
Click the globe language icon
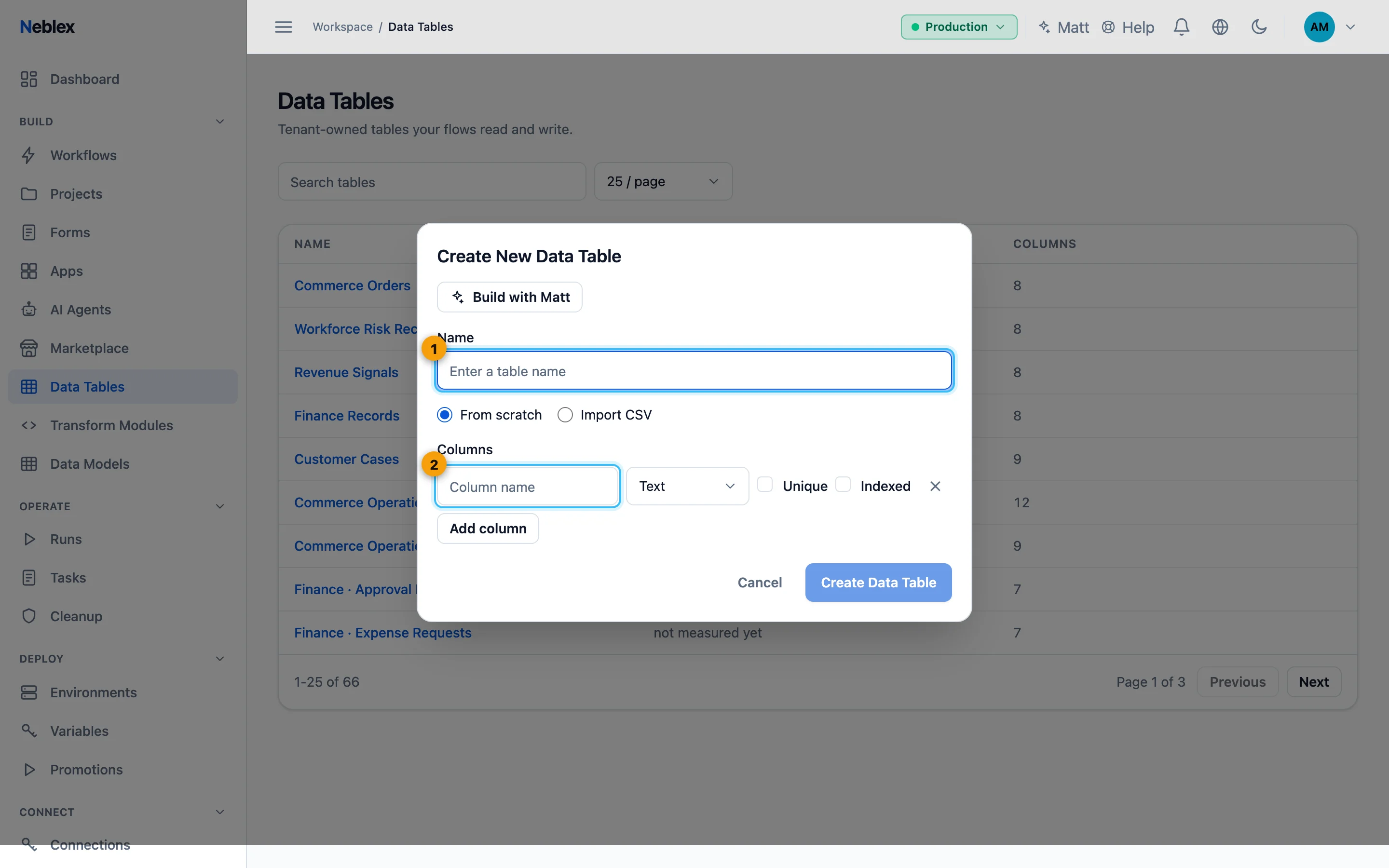(x=1220, y=27)
